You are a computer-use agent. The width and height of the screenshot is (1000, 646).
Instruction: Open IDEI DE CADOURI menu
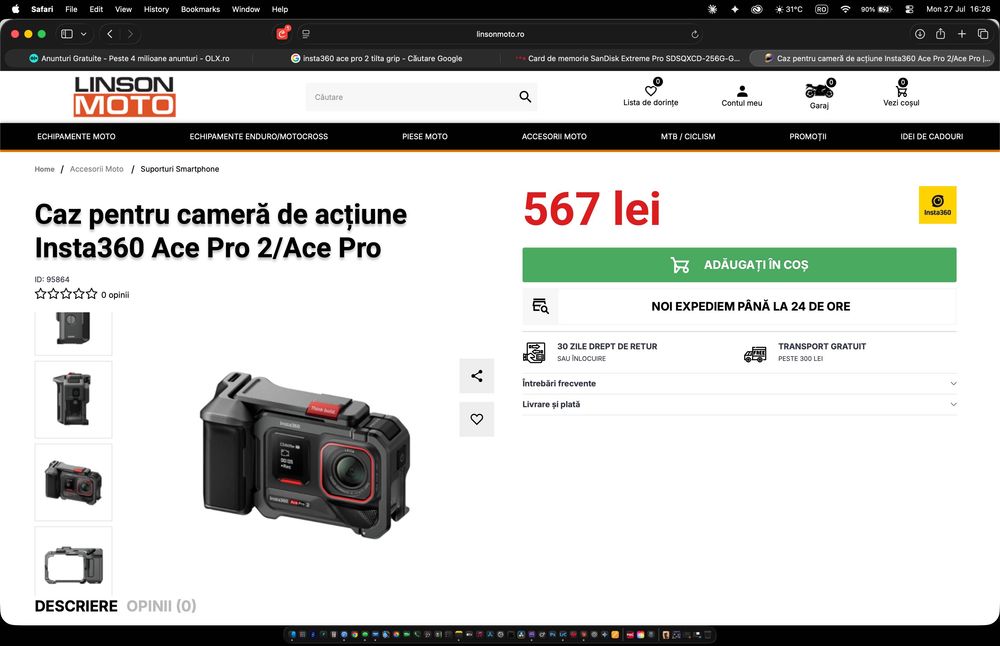[x=932, y=136]
